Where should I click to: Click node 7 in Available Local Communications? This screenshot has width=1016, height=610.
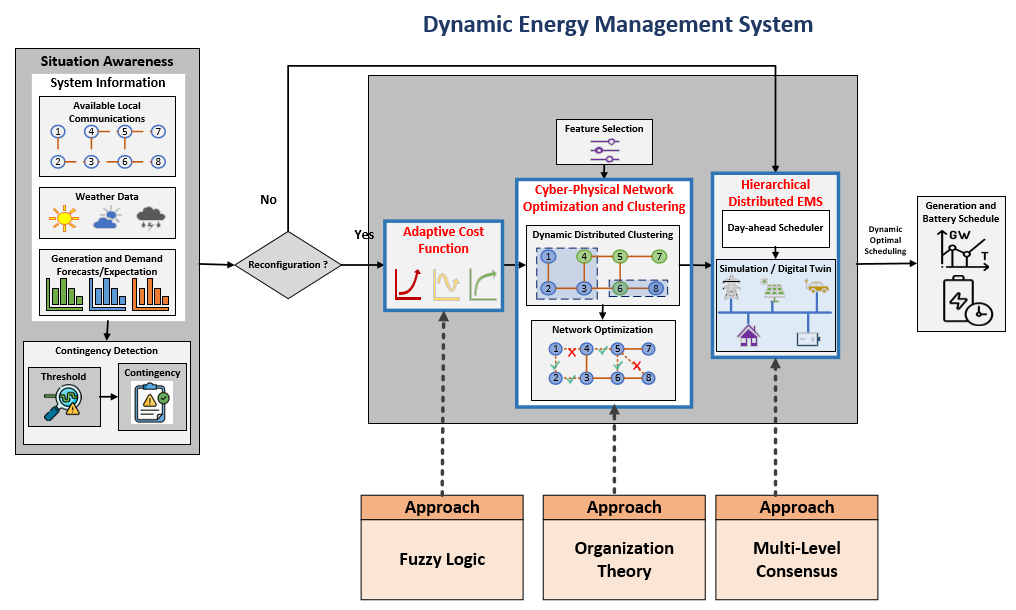tap(157, 132)
